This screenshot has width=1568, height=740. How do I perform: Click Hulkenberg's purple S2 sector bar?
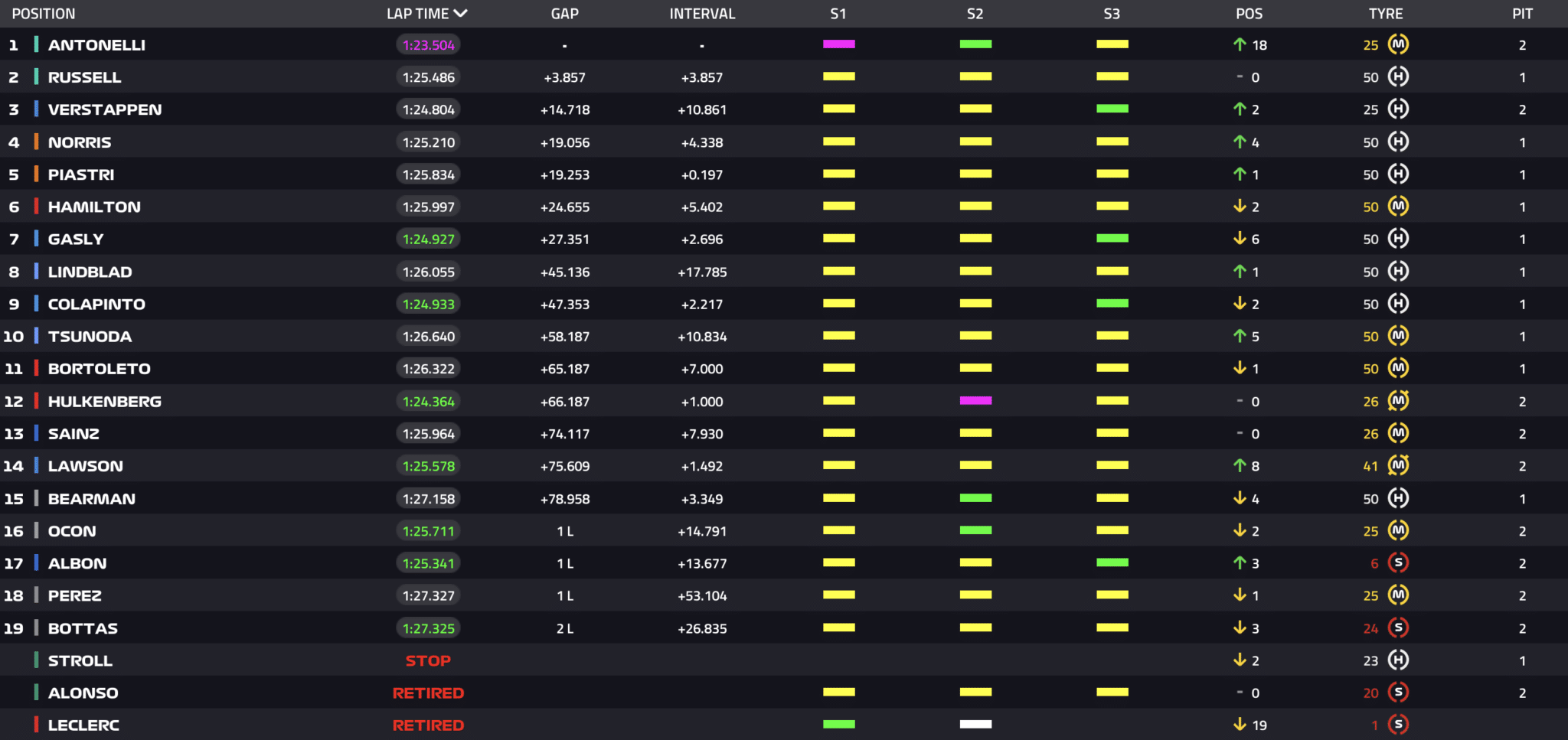pyautogui.click(x=975, y=400)
